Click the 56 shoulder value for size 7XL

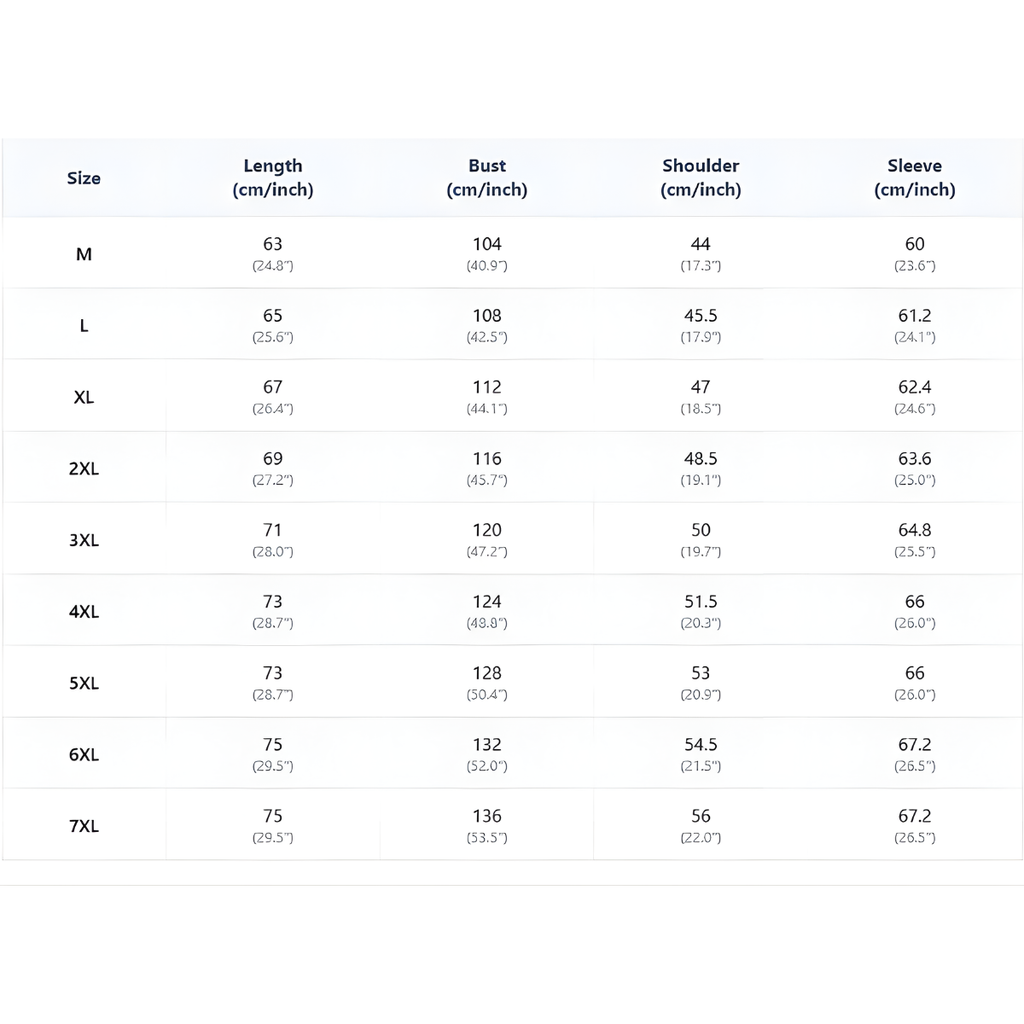(x=701, y=816)
